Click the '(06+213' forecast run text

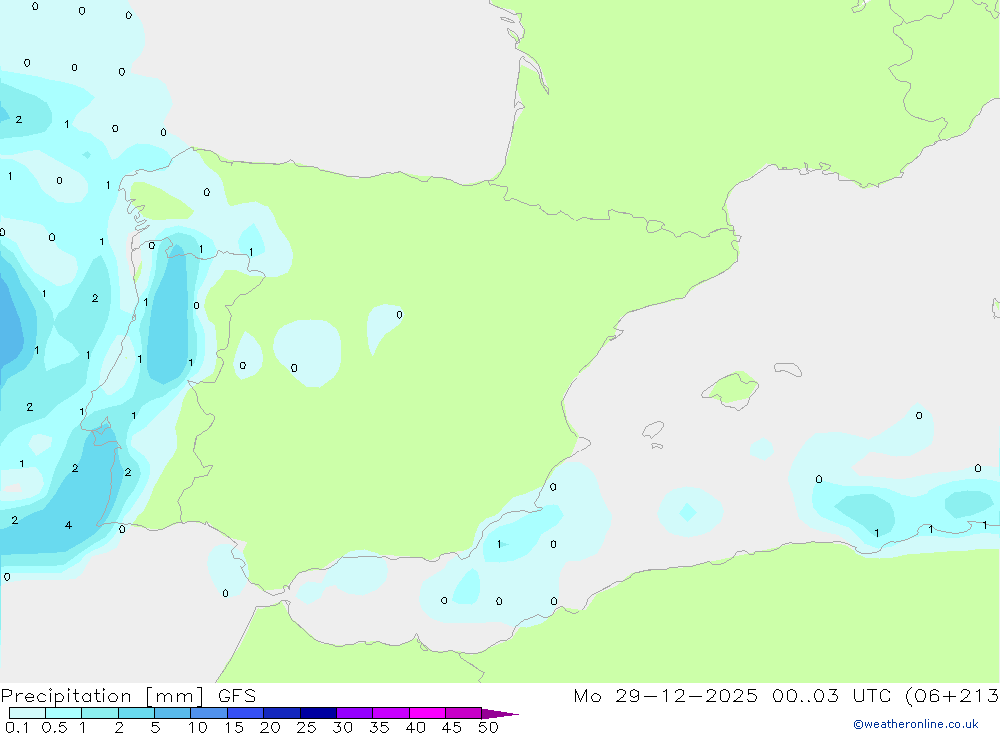click(952, 695)
